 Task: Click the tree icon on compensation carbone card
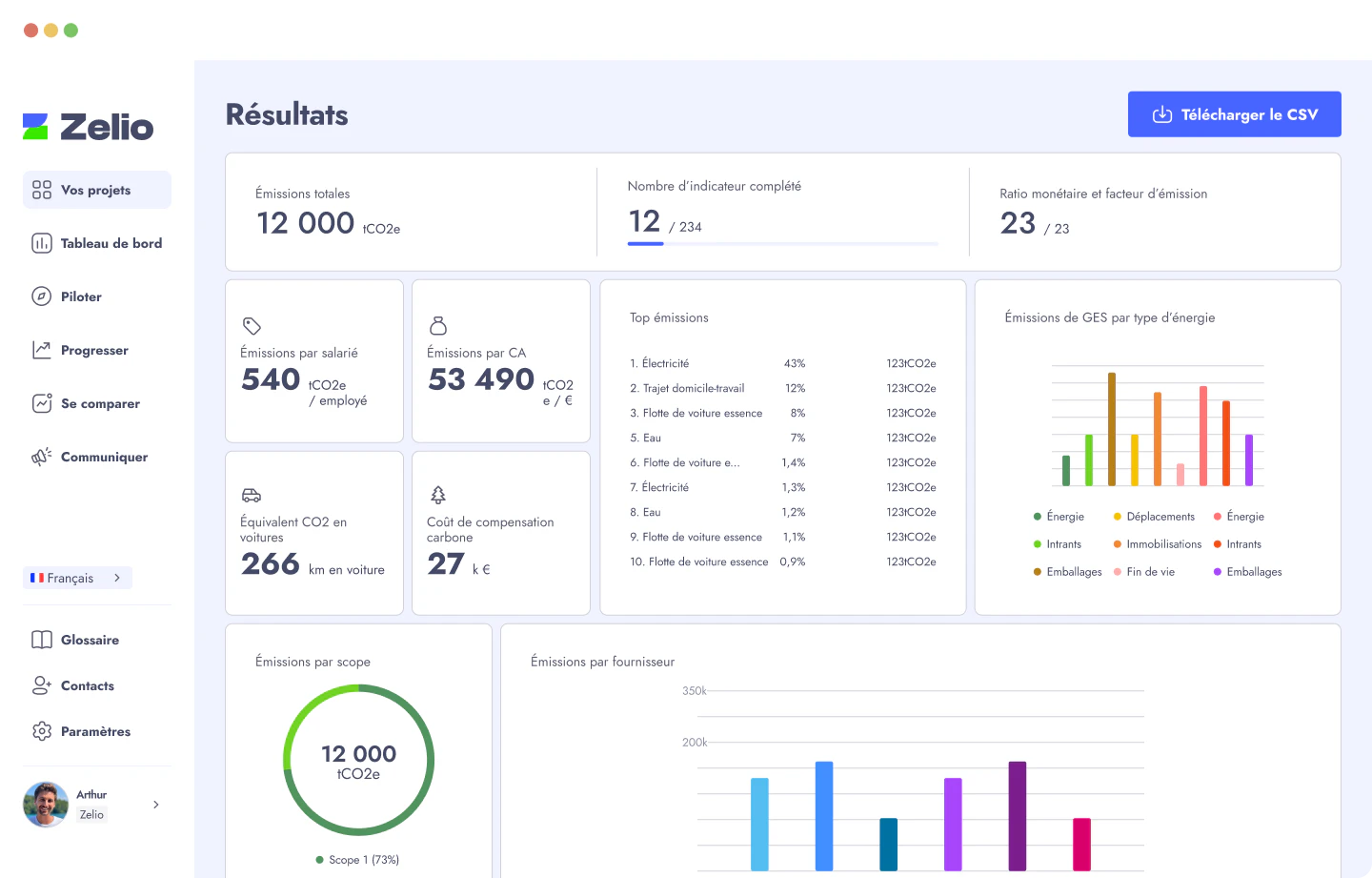[437, 495]
